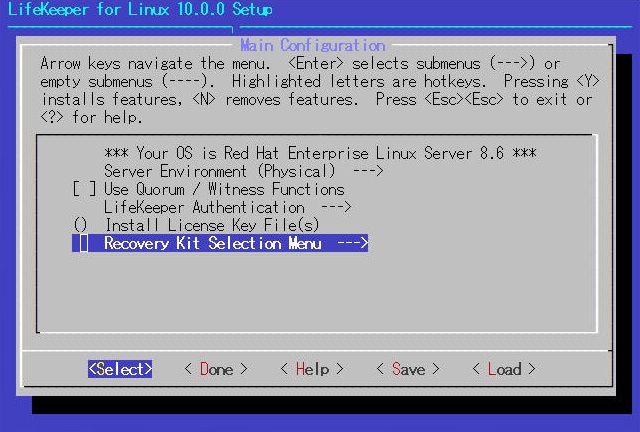Click the arrow after Recovery Kit Selection Menu
The width and height of the screenshot is (640, 432).
(x=352, y=243)
